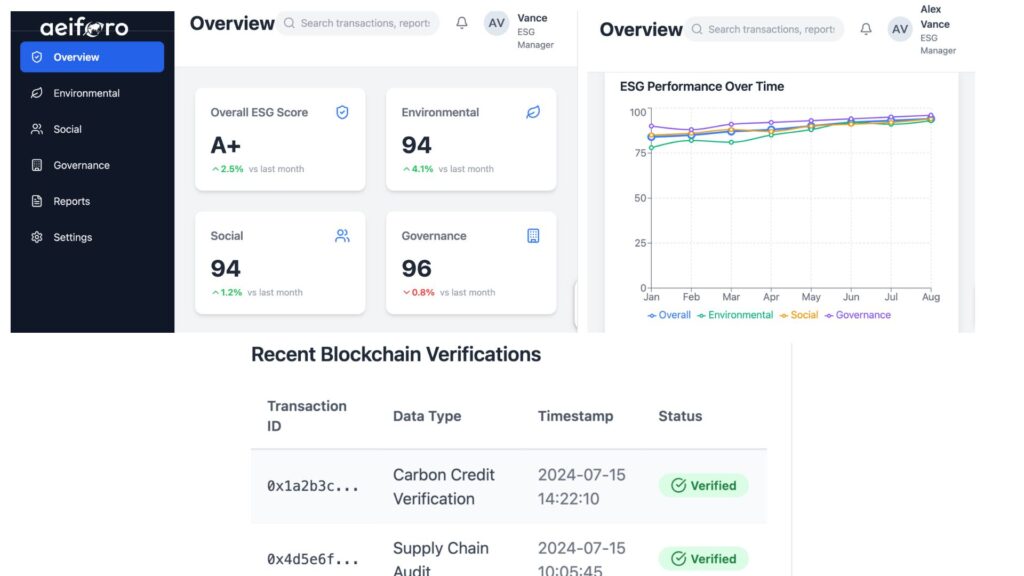This screenshot has width=1024, height=576.
Task: Click the people icon beside Social in the sidebar
Action: click(37, 129)
